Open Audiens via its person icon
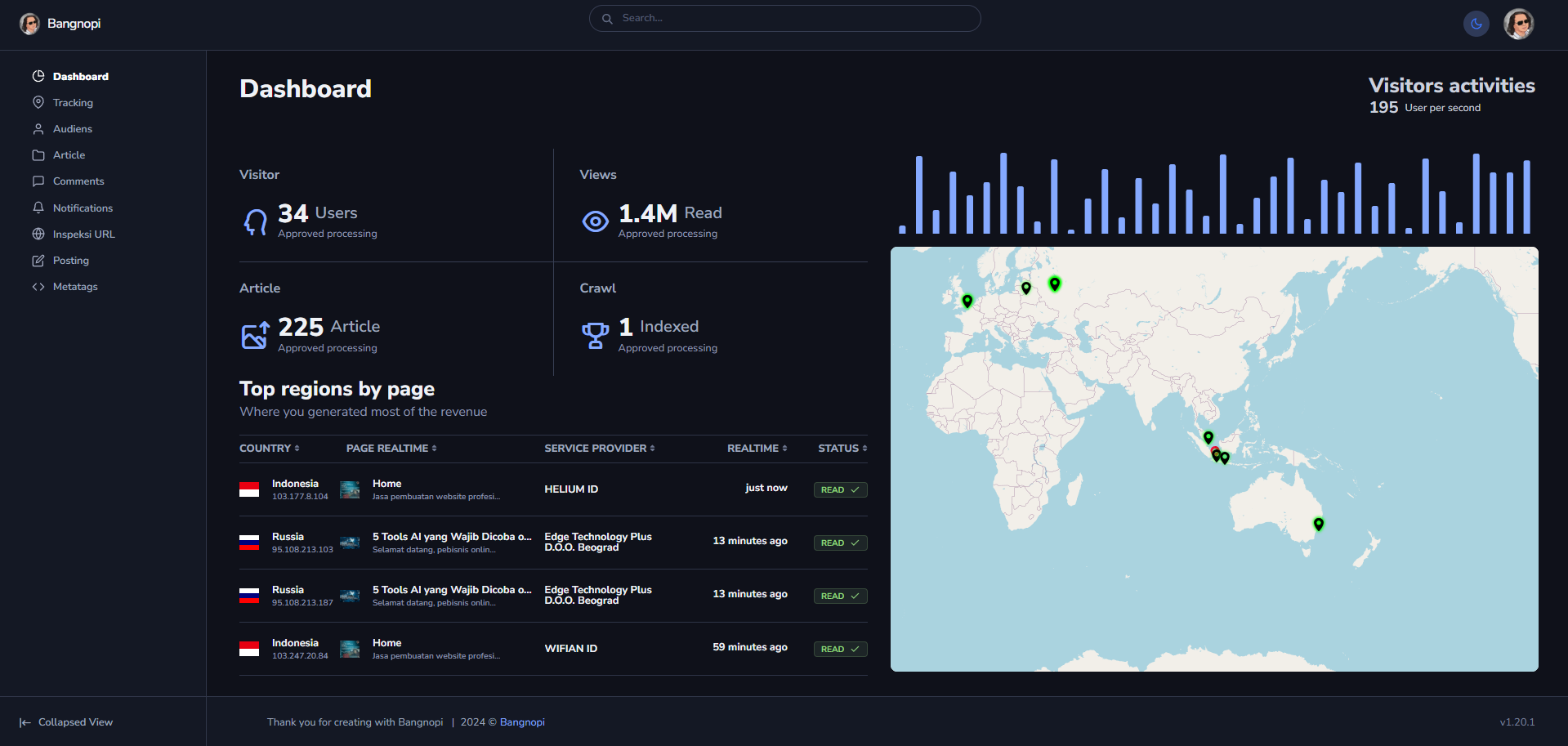1568x746 pixels. [x=38, y=129]
